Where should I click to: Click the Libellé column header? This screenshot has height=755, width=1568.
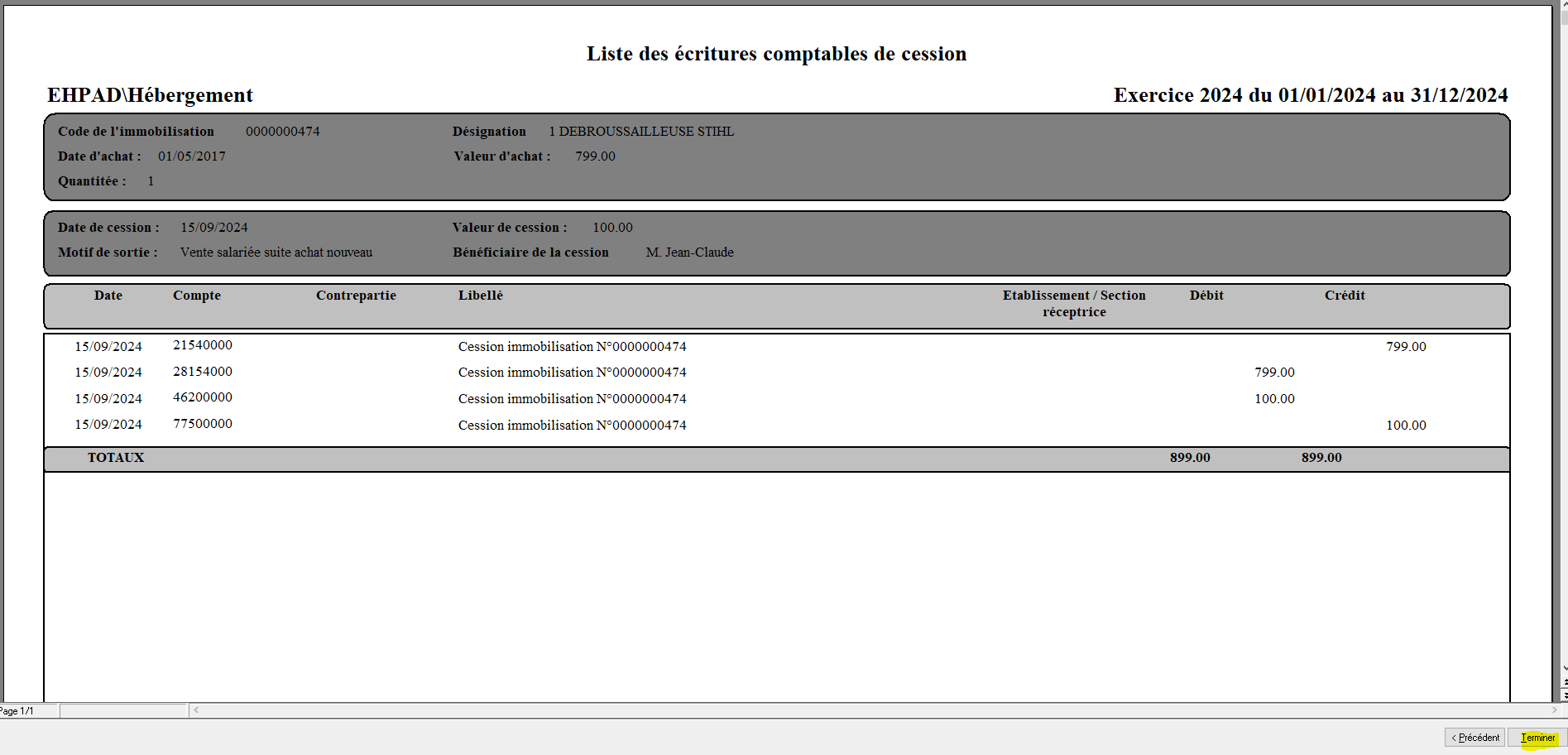(x=480, y=296)
